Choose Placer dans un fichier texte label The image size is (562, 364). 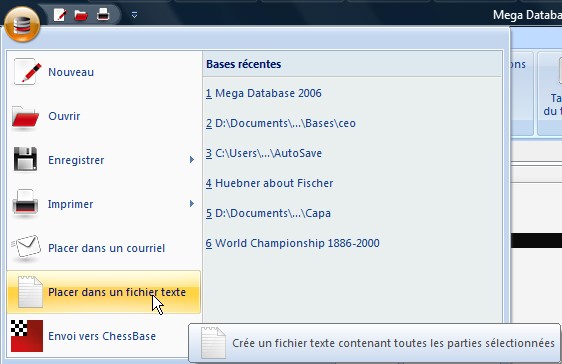click(117, 292)
